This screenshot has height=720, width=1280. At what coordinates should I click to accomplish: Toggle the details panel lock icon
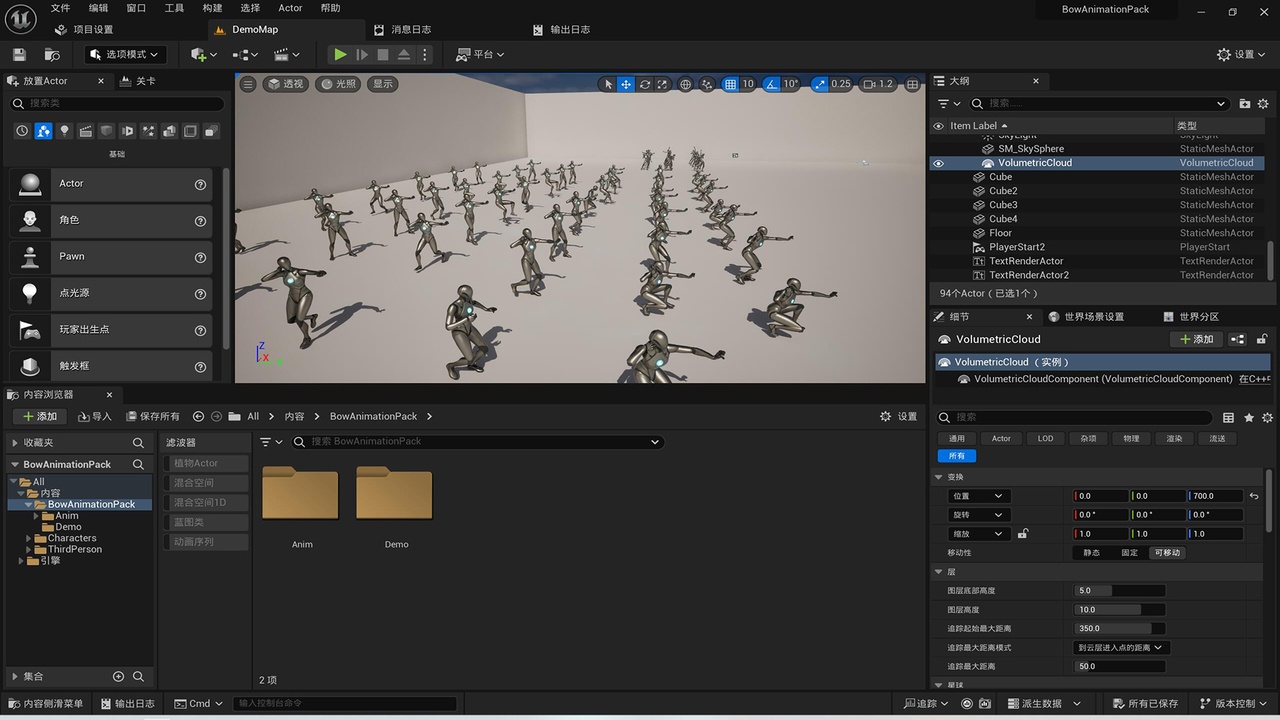1262,339
